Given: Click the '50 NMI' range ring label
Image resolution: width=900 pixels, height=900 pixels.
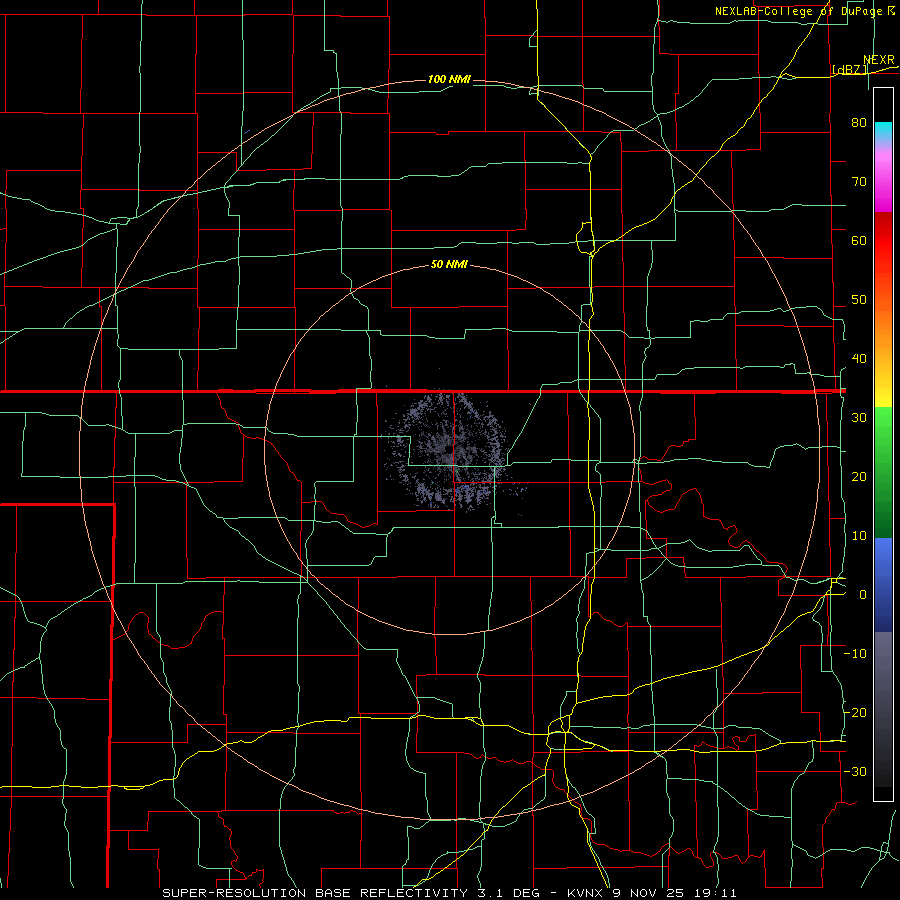Looking at the screenshot, I should click(x=449, y=265).
